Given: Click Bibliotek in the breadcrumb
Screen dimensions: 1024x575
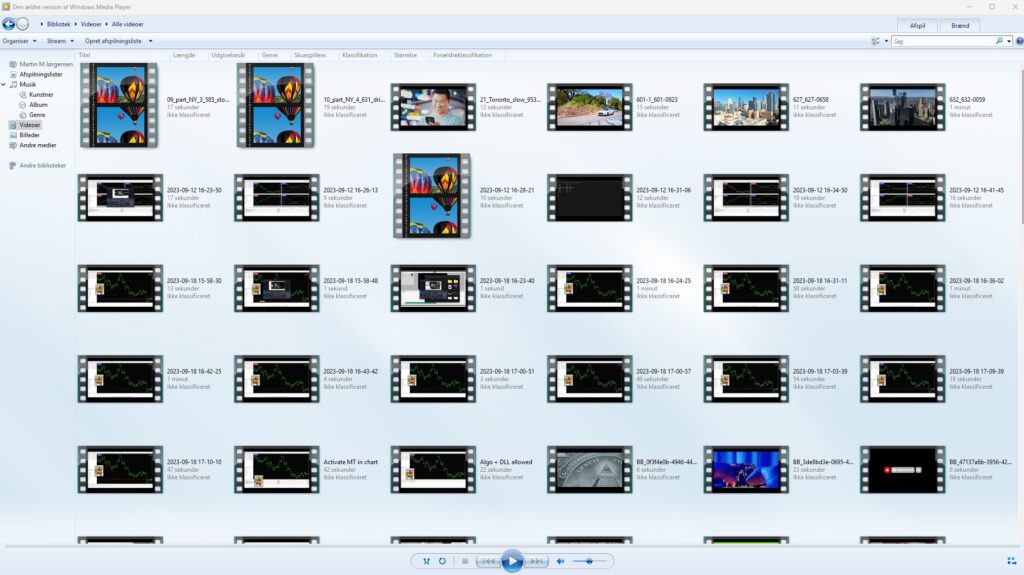Looking at the screenshot, I should [59, 24].
